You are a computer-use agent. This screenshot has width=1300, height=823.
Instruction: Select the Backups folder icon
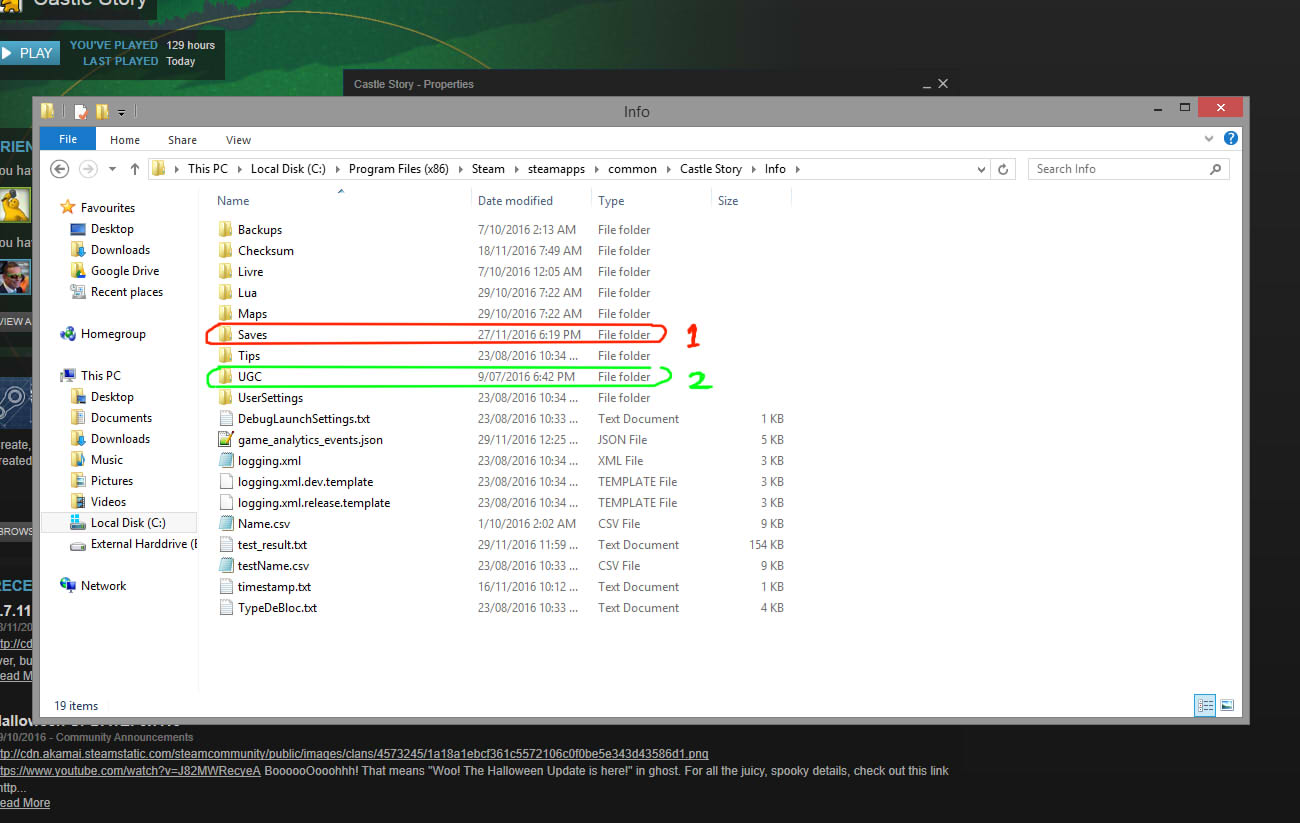tap(225, 230)
